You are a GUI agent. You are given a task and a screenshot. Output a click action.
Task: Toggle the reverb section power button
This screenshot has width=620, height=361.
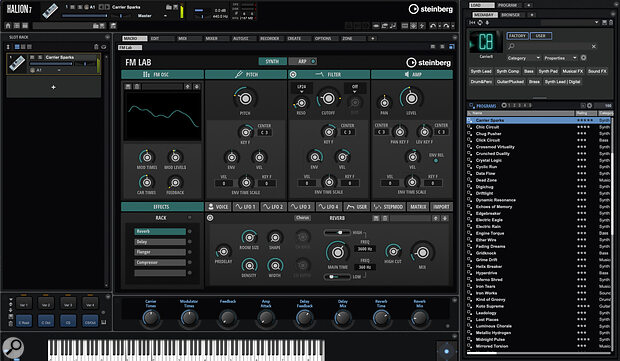coord(210,218)
